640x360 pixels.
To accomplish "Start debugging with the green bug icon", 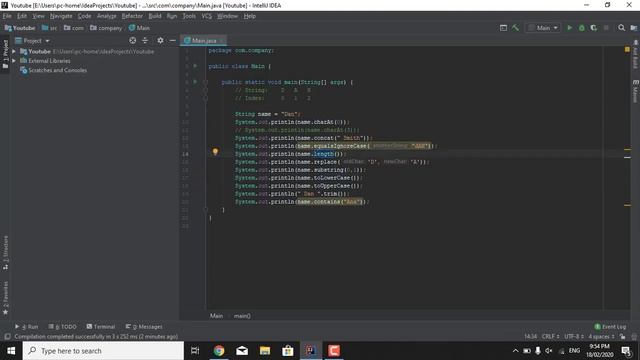I will (x=582, y=28).
